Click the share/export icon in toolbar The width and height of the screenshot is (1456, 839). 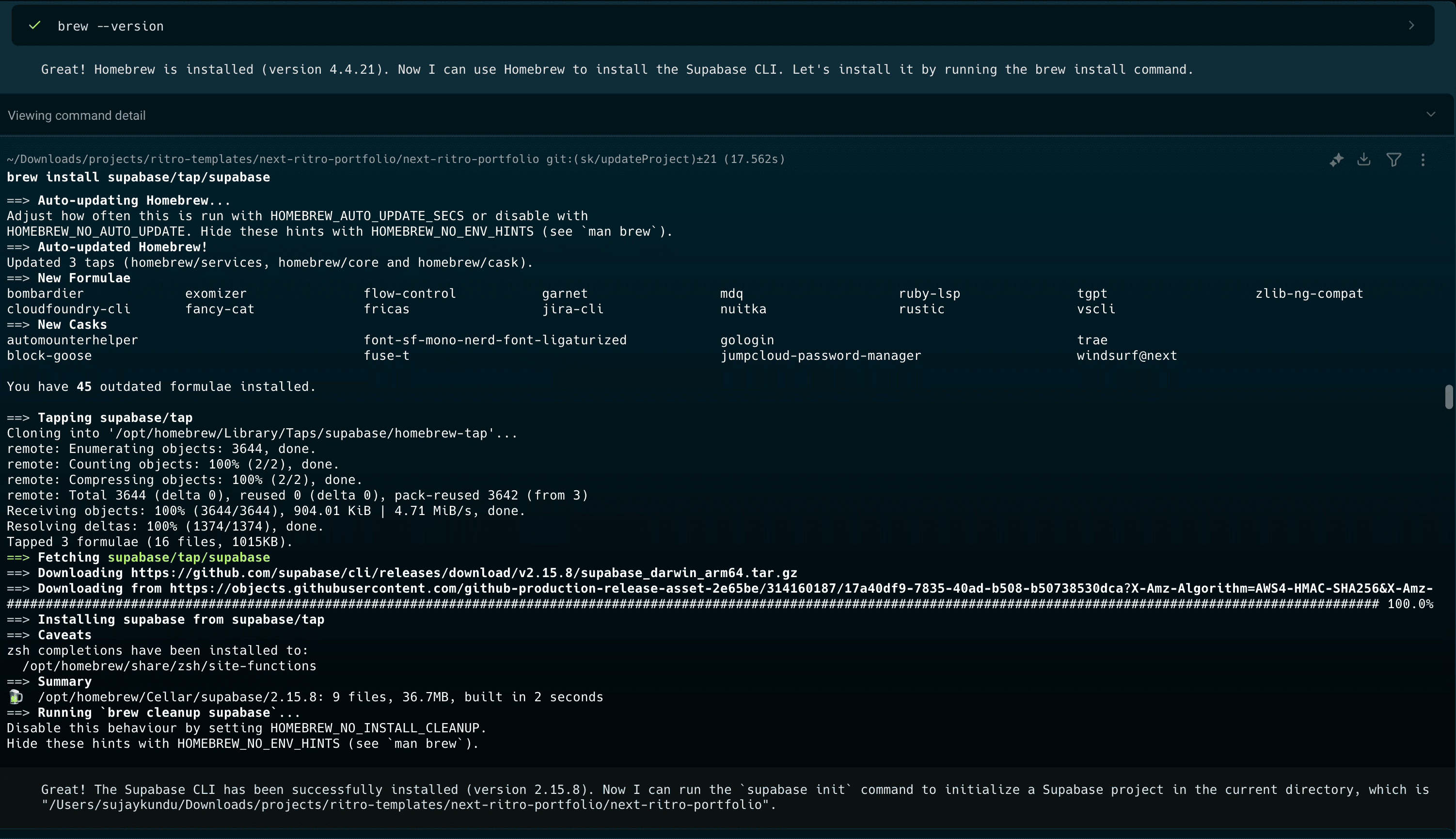point(1363,160)
